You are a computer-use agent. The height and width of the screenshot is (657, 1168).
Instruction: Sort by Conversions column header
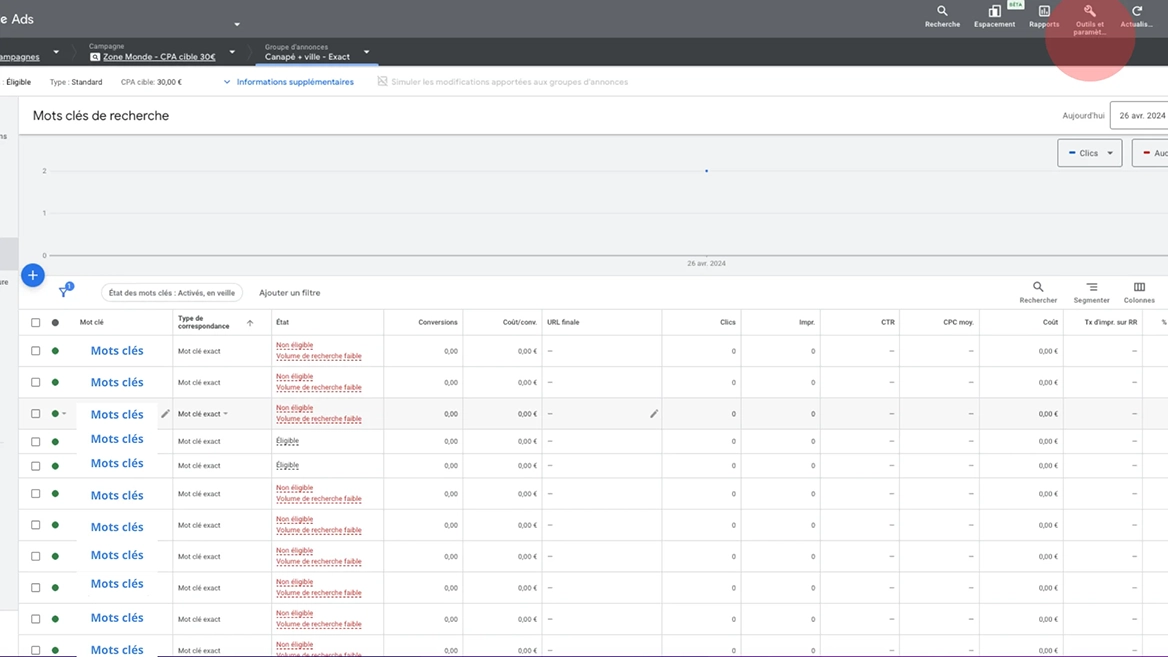tap(438, 323)
